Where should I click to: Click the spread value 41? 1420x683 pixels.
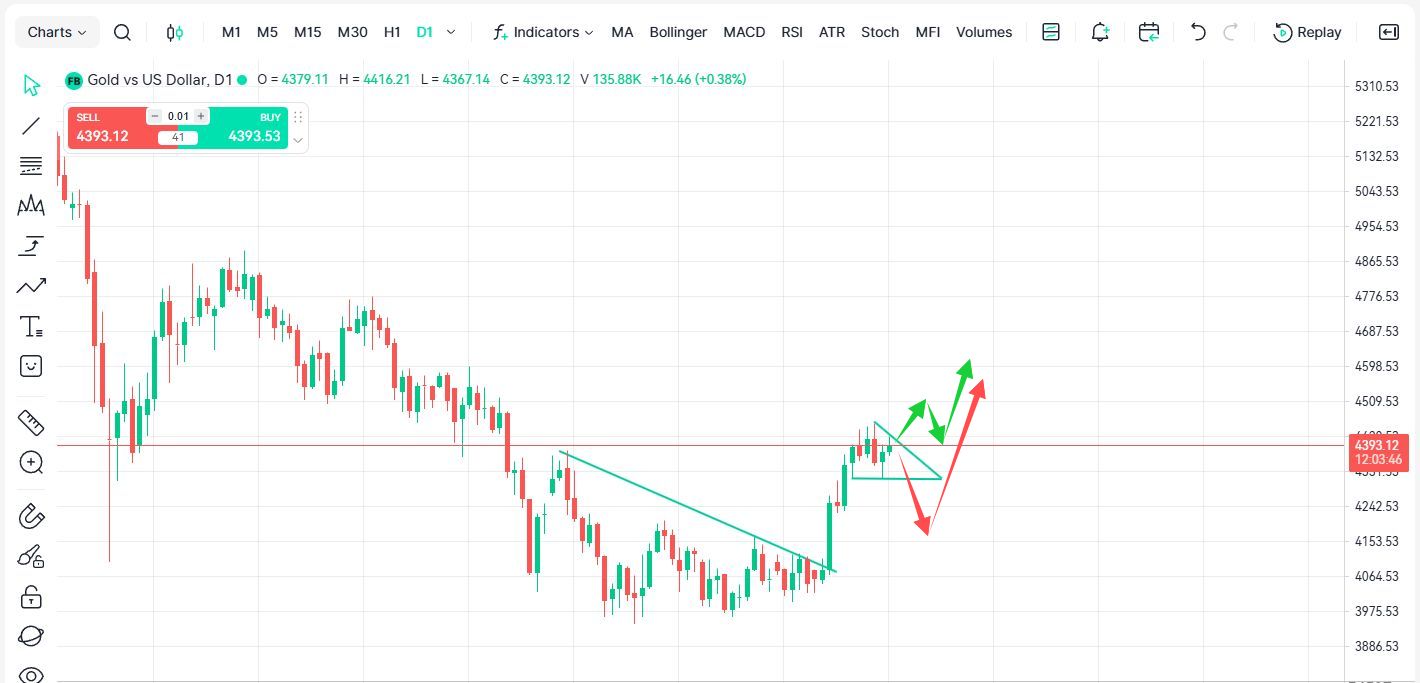pyautogui.click(x=178, y=138)
